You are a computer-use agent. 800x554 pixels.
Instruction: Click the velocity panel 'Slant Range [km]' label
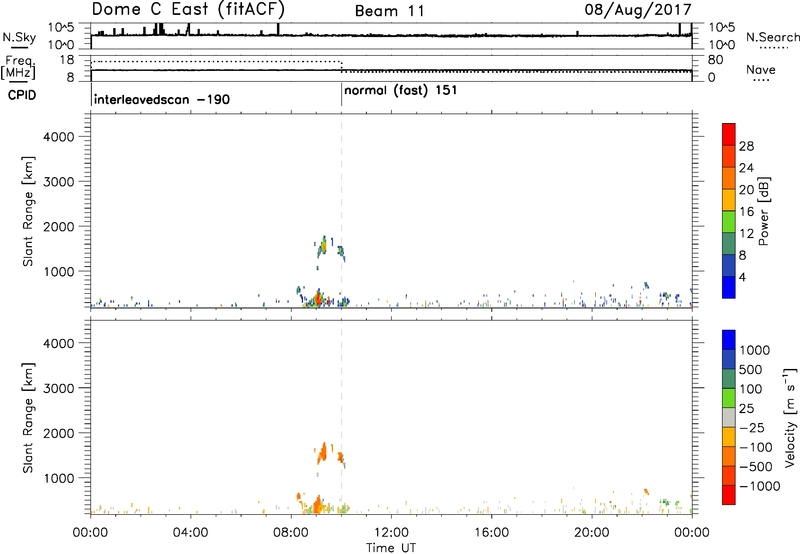coord(28,418)
